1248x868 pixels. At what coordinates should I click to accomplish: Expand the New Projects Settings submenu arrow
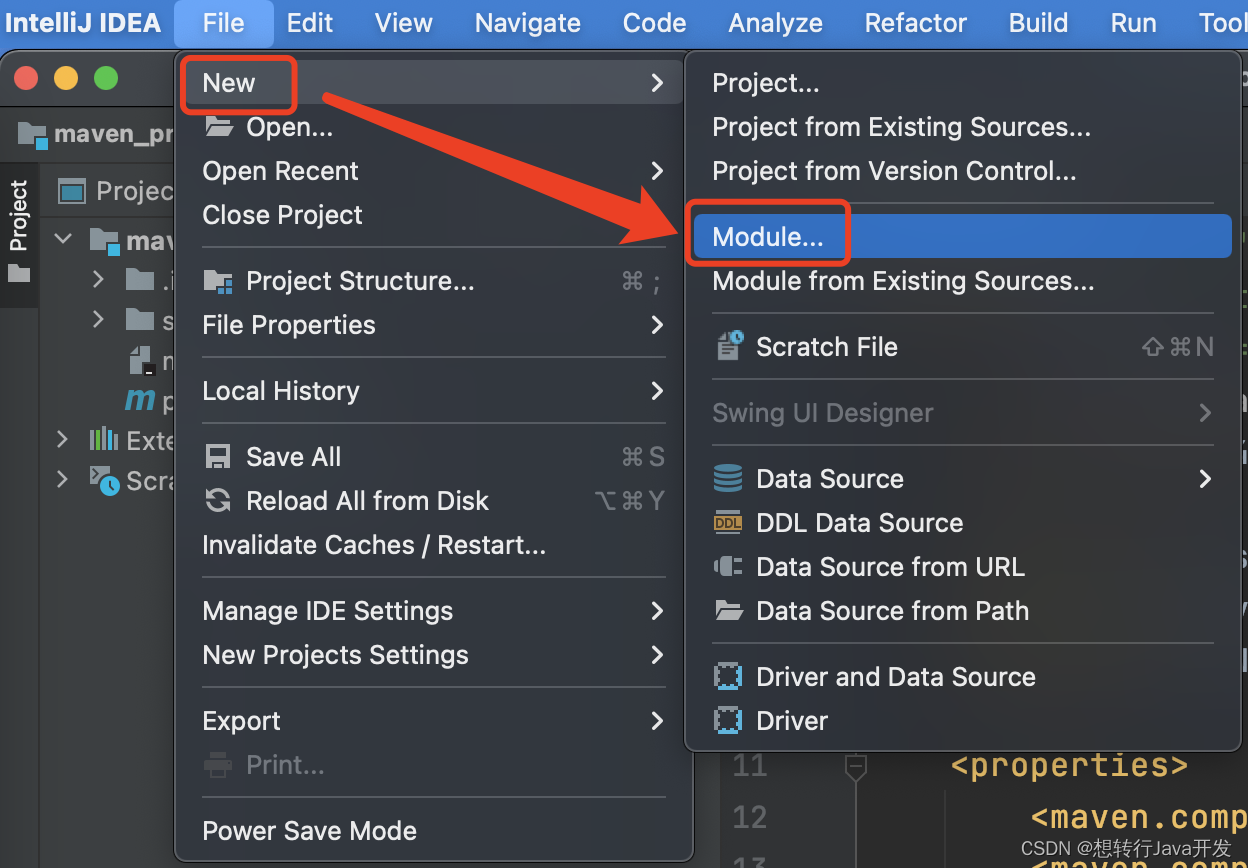(x=657, y=655)
